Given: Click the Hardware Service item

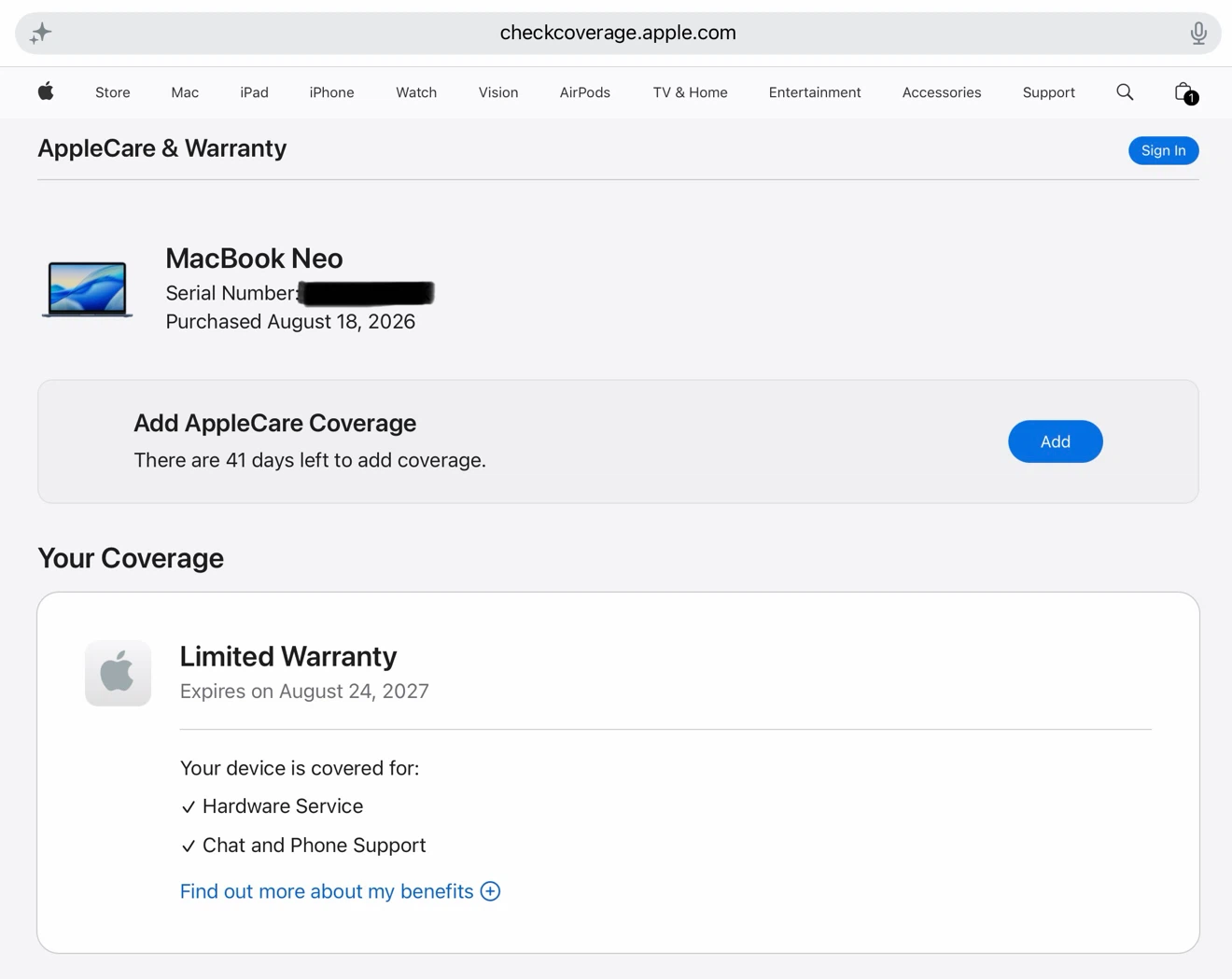Looking at the screenshot, I should (x=273, y=806).
